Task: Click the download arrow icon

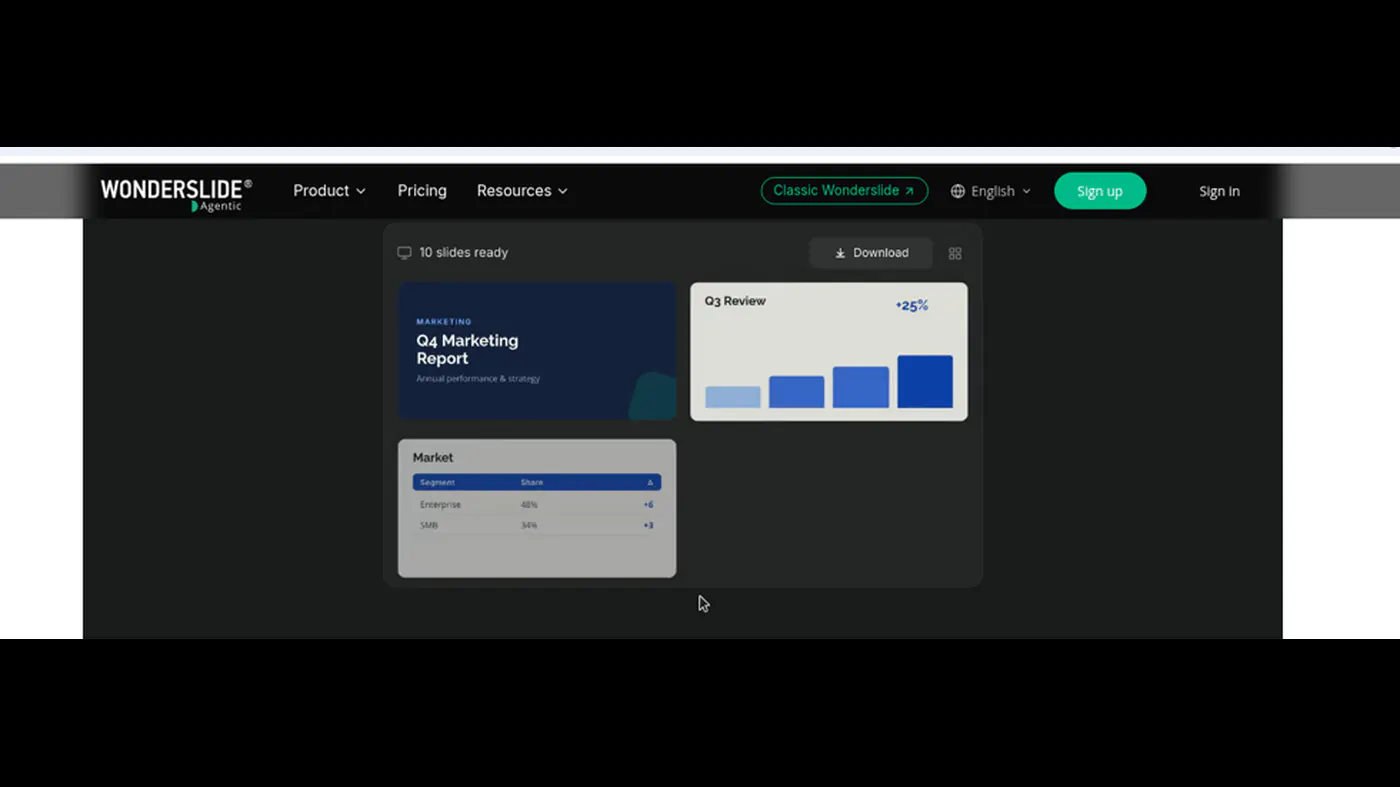Action: pyautogui.click(x=840, y=253)
